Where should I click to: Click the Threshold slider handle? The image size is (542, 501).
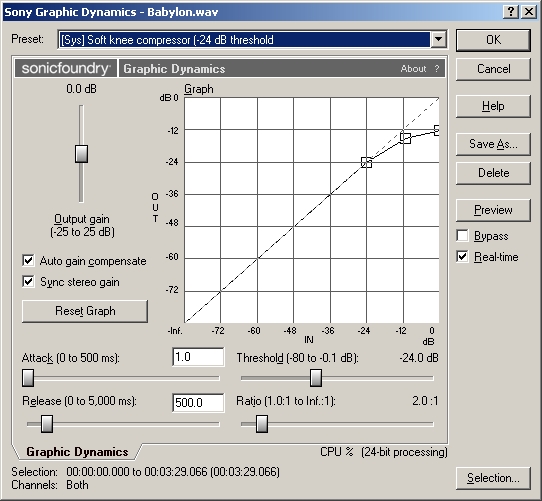point(316,378)
